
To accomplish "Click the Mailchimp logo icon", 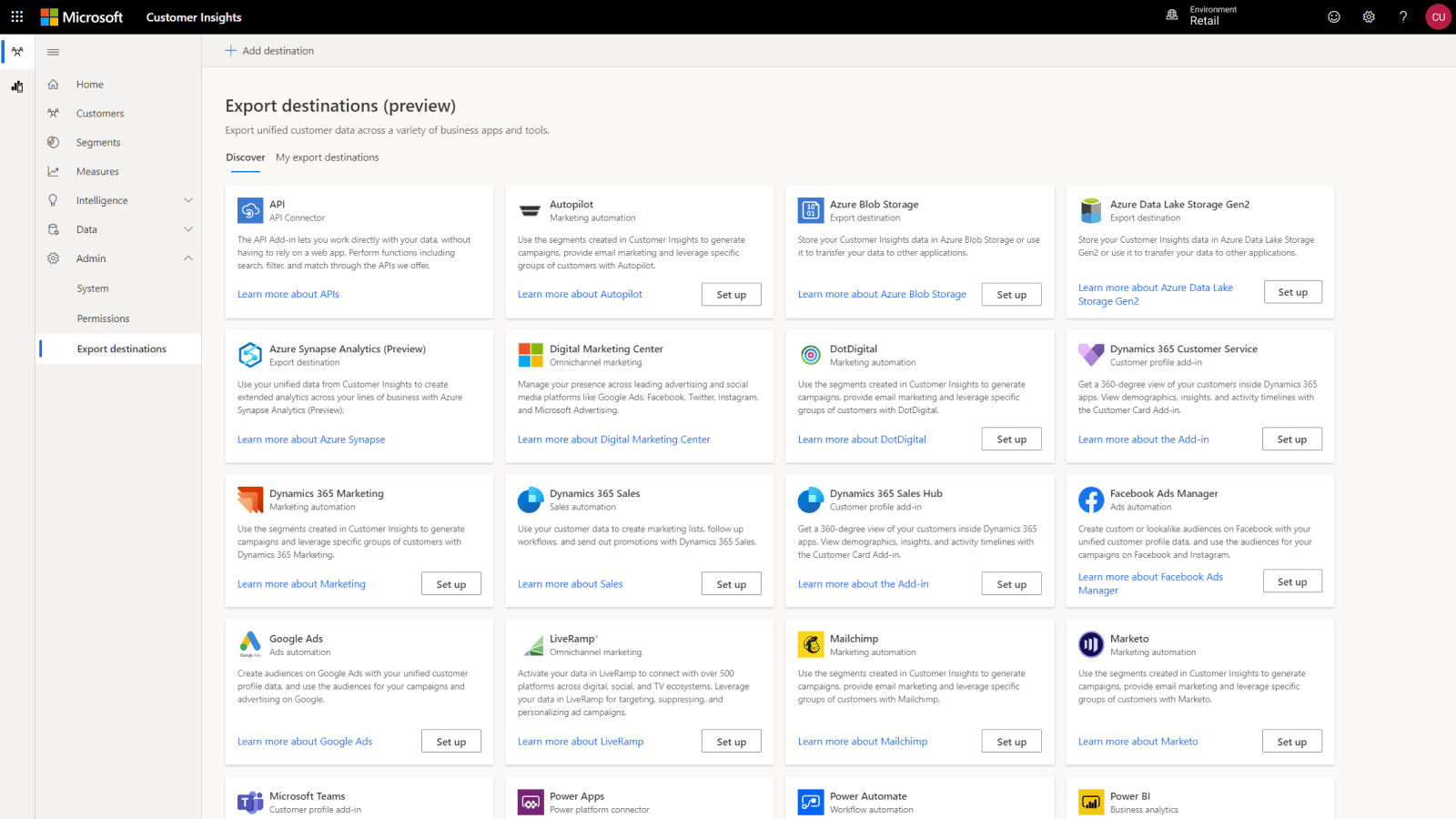I will pos(811,644).
